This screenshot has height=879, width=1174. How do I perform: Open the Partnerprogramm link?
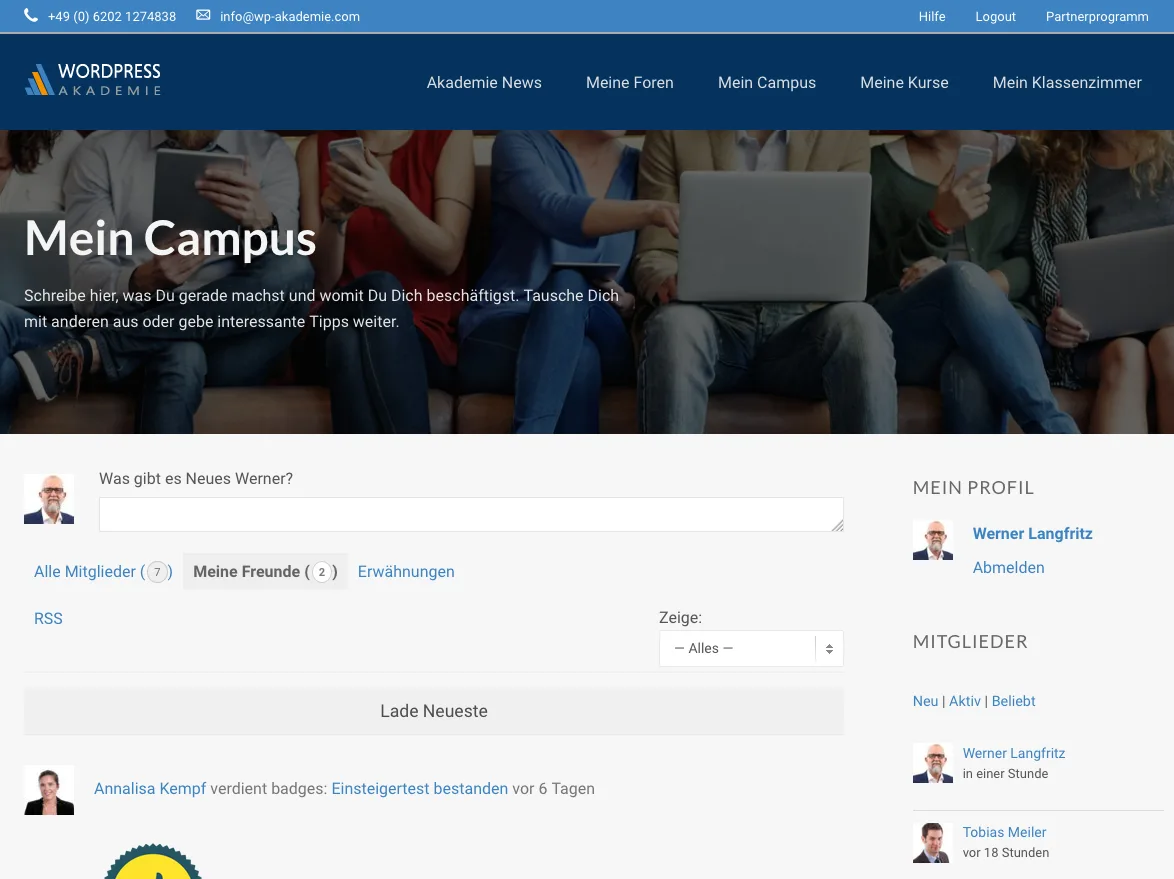tap(1097, 16)
